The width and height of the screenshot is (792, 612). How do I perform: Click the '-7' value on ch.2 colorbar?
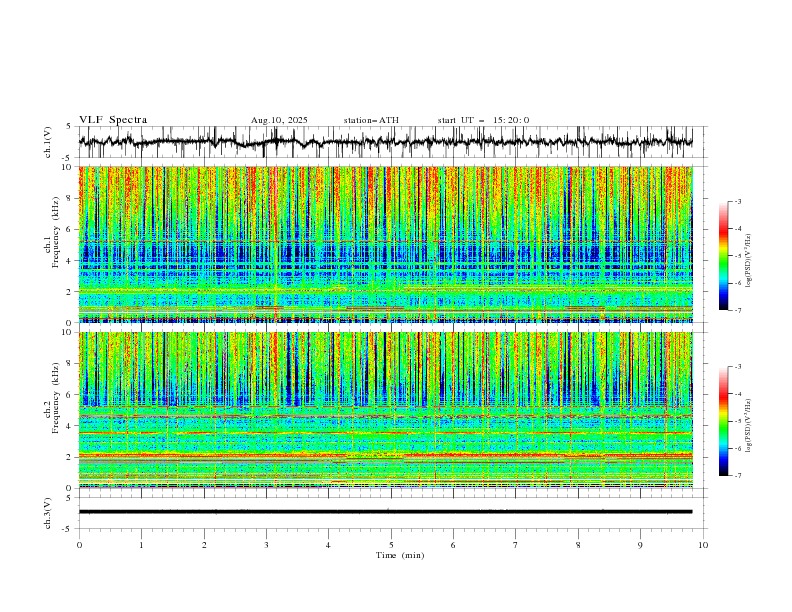[737, 476]
